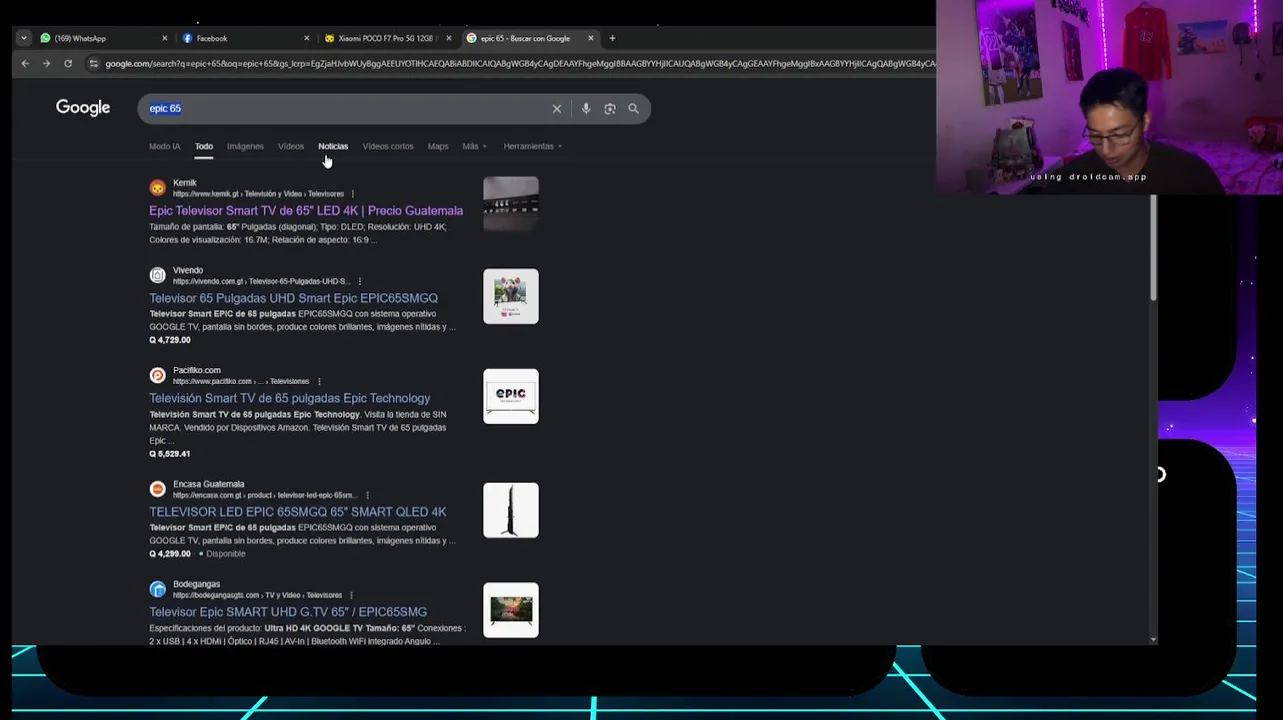Viewport: 1283px width, 720px height.
Task: Open Televisión Smart TV de 65 pulgadas Epic Technology
Action: coord(289,398)
